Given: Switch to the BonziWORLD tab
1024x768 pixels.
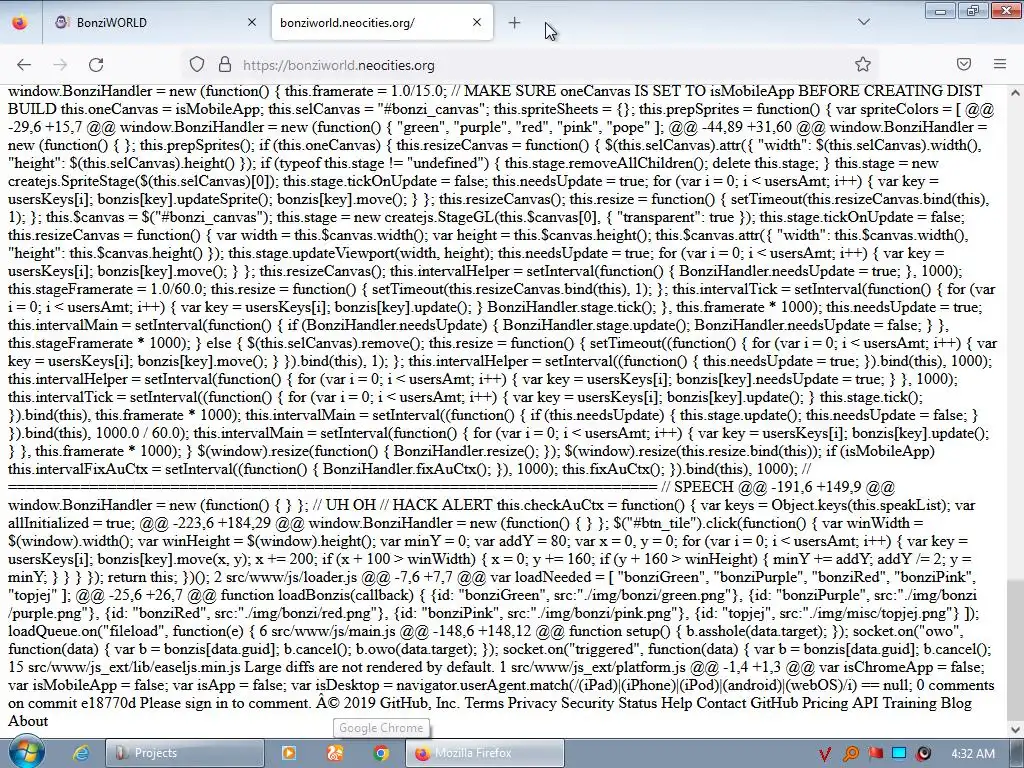Looking at the screenshot, I should (155, 22).
